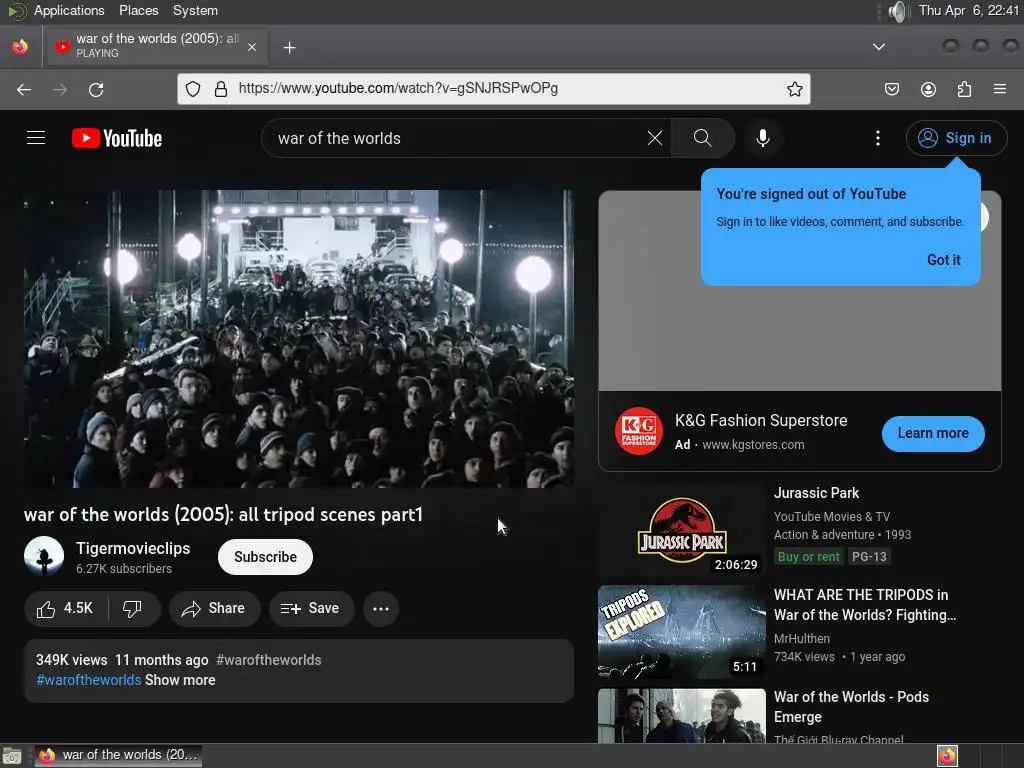Open the YouTube hamburger guide menu
The width and height of the screenshot is (1024, 768).
(36, 138)
